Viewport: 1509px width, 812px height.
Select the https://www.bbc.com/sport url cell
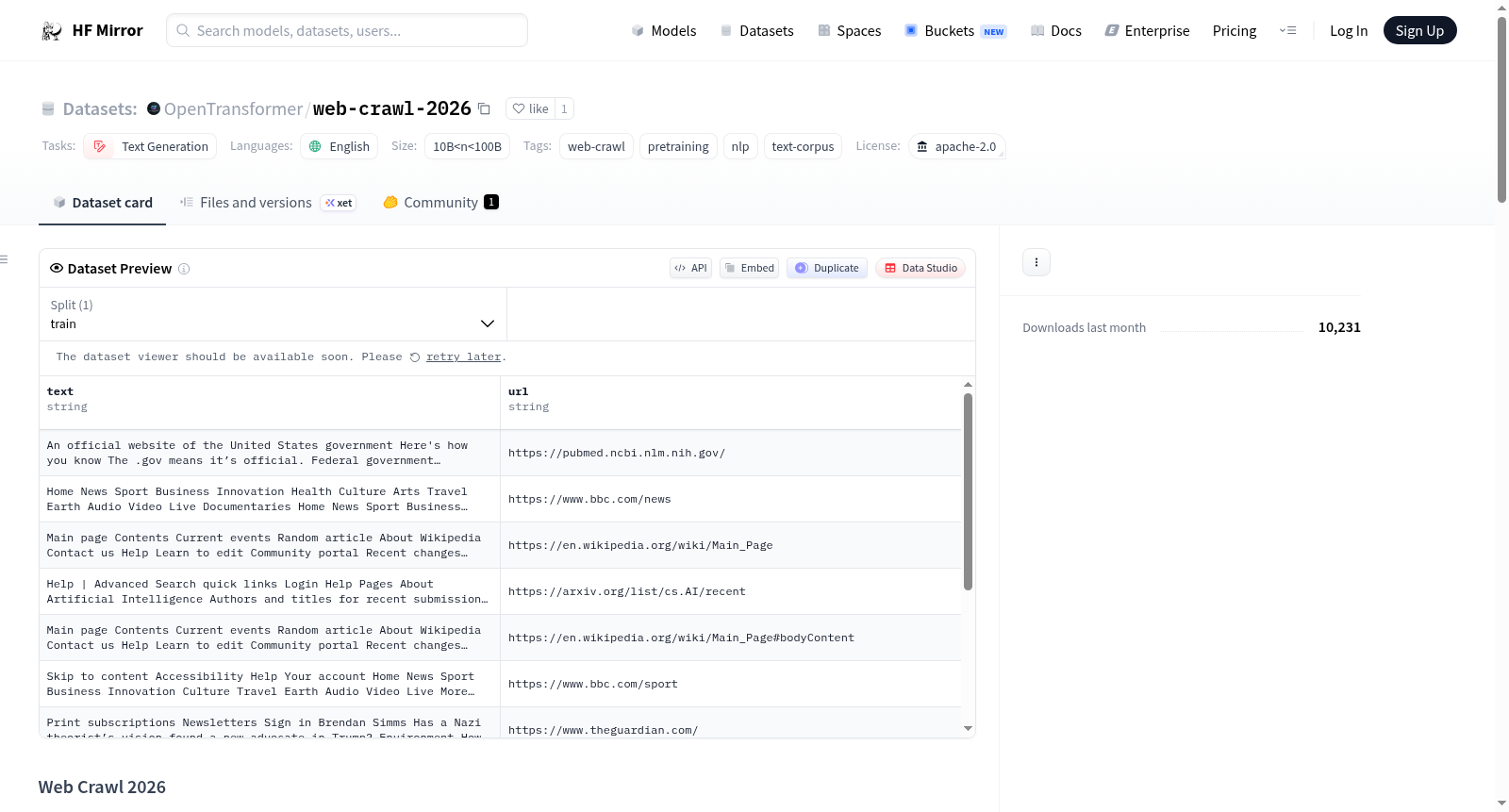point(731,685)
